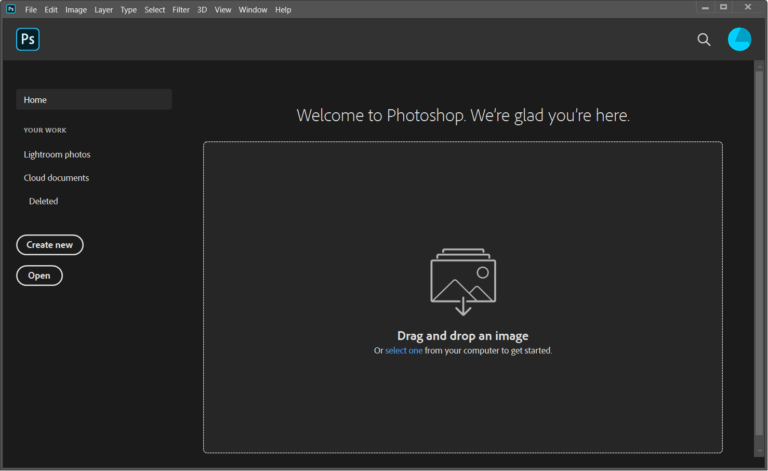Show Cloud documents
This screenshot has height=471, width=768.
(x=56, y=178)
